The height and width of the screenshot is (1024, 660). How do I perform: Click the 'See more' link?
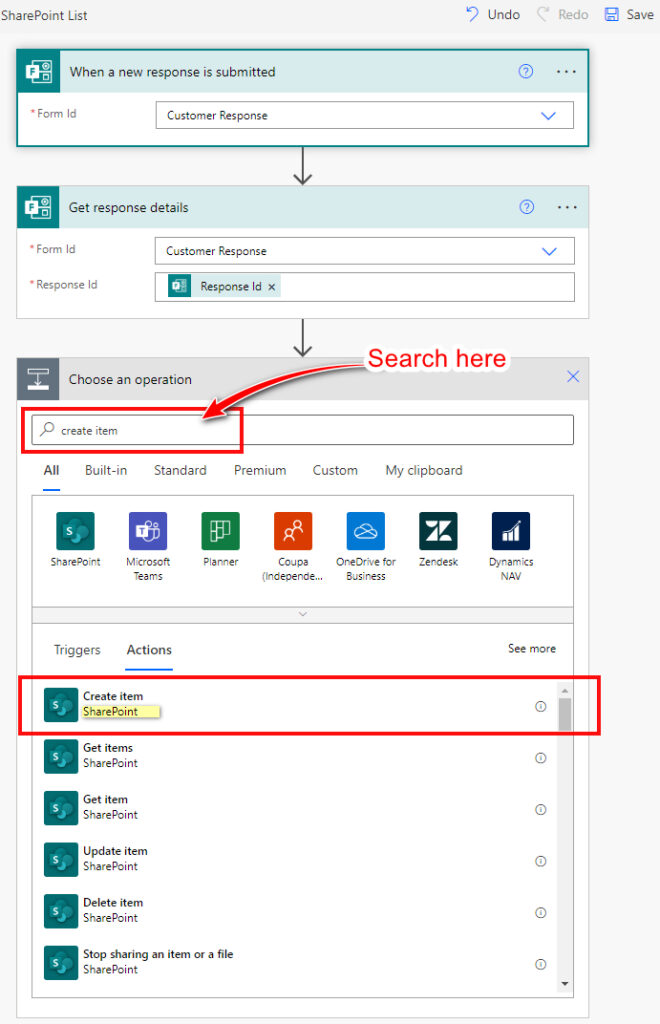point(532,648)
